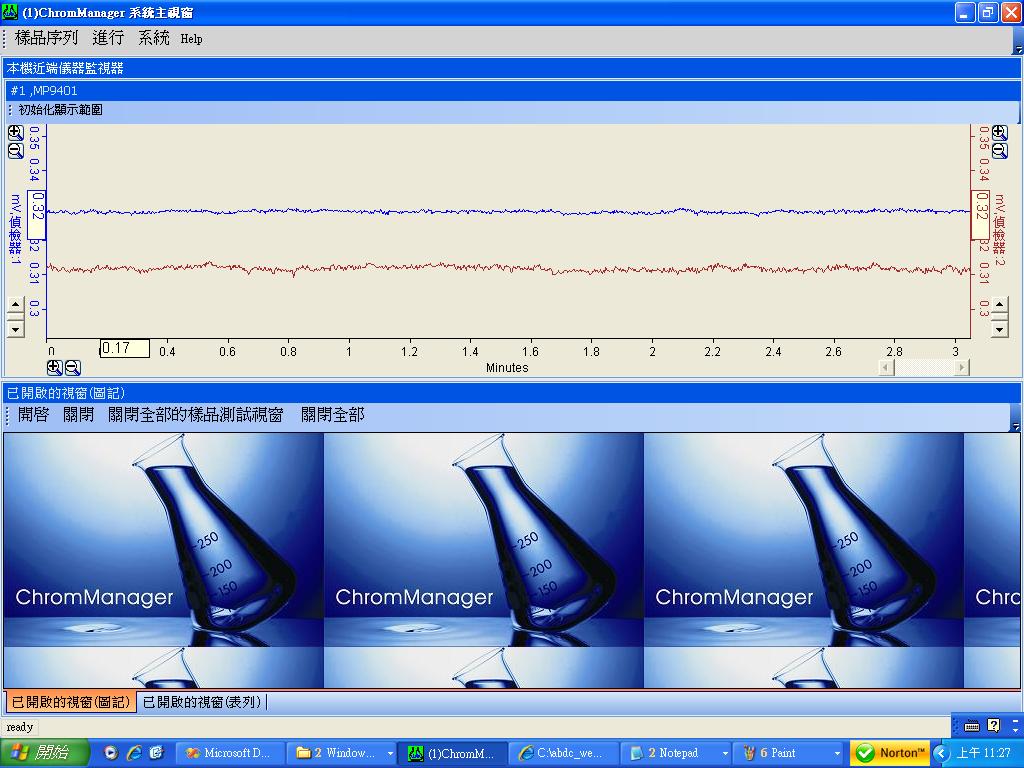
Task: Click ChromManager title bar app icon
Action: point(10,12)
